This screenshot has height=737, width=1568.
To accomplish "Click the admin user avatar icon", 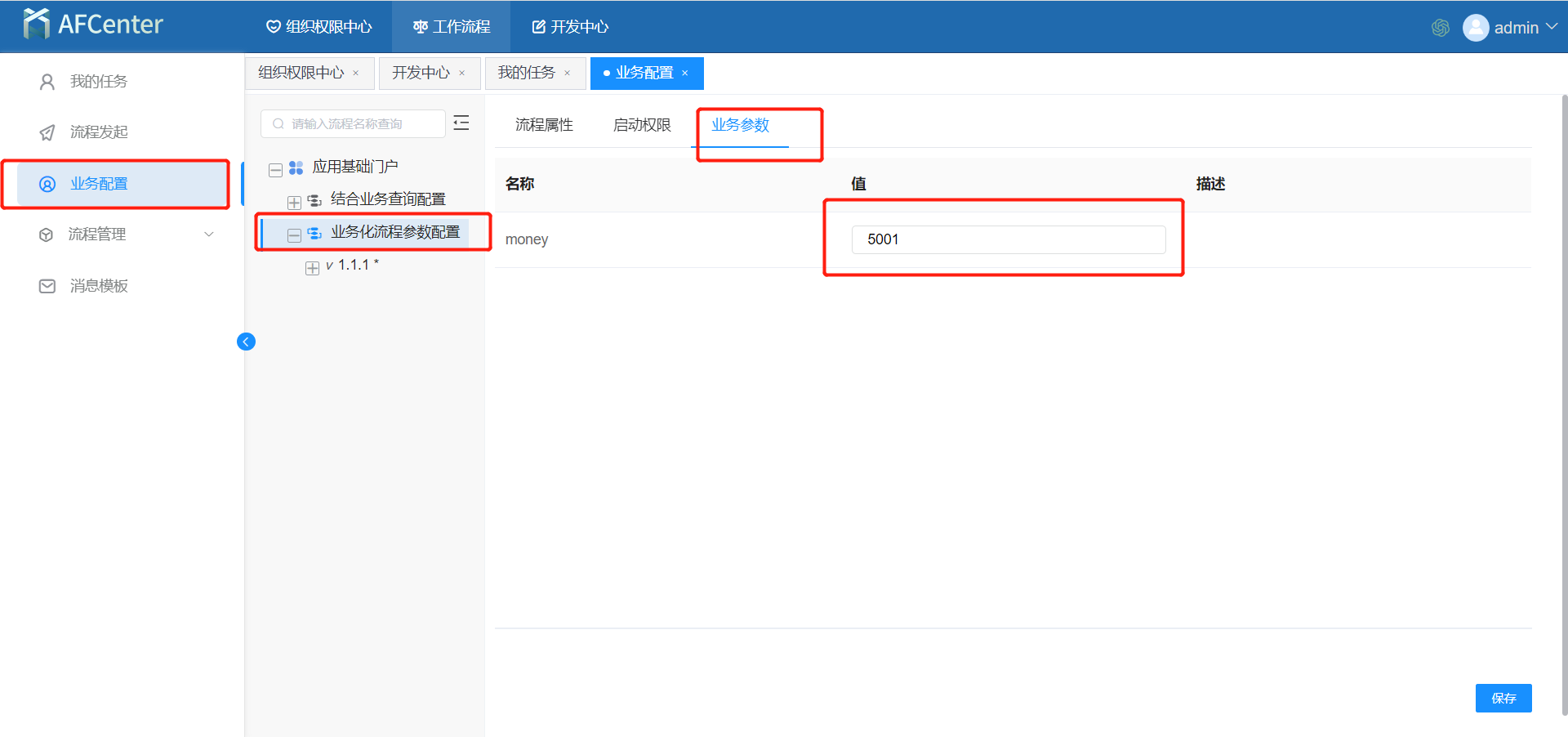I will tap(1475, 28).
